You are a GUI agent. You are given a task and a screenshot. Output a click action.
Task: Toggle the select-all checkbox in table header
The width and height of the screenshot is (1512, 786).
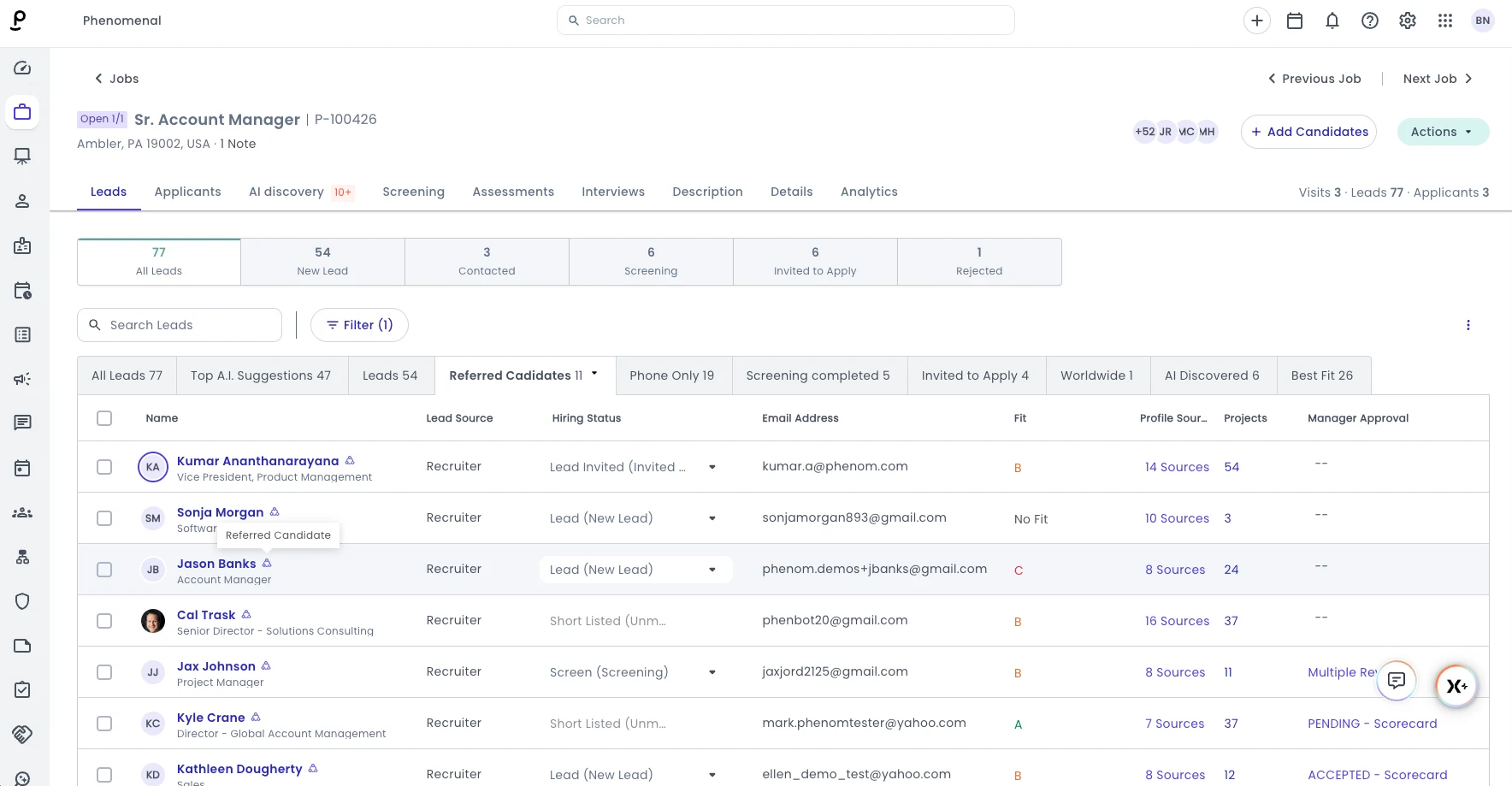click(104, 418)
